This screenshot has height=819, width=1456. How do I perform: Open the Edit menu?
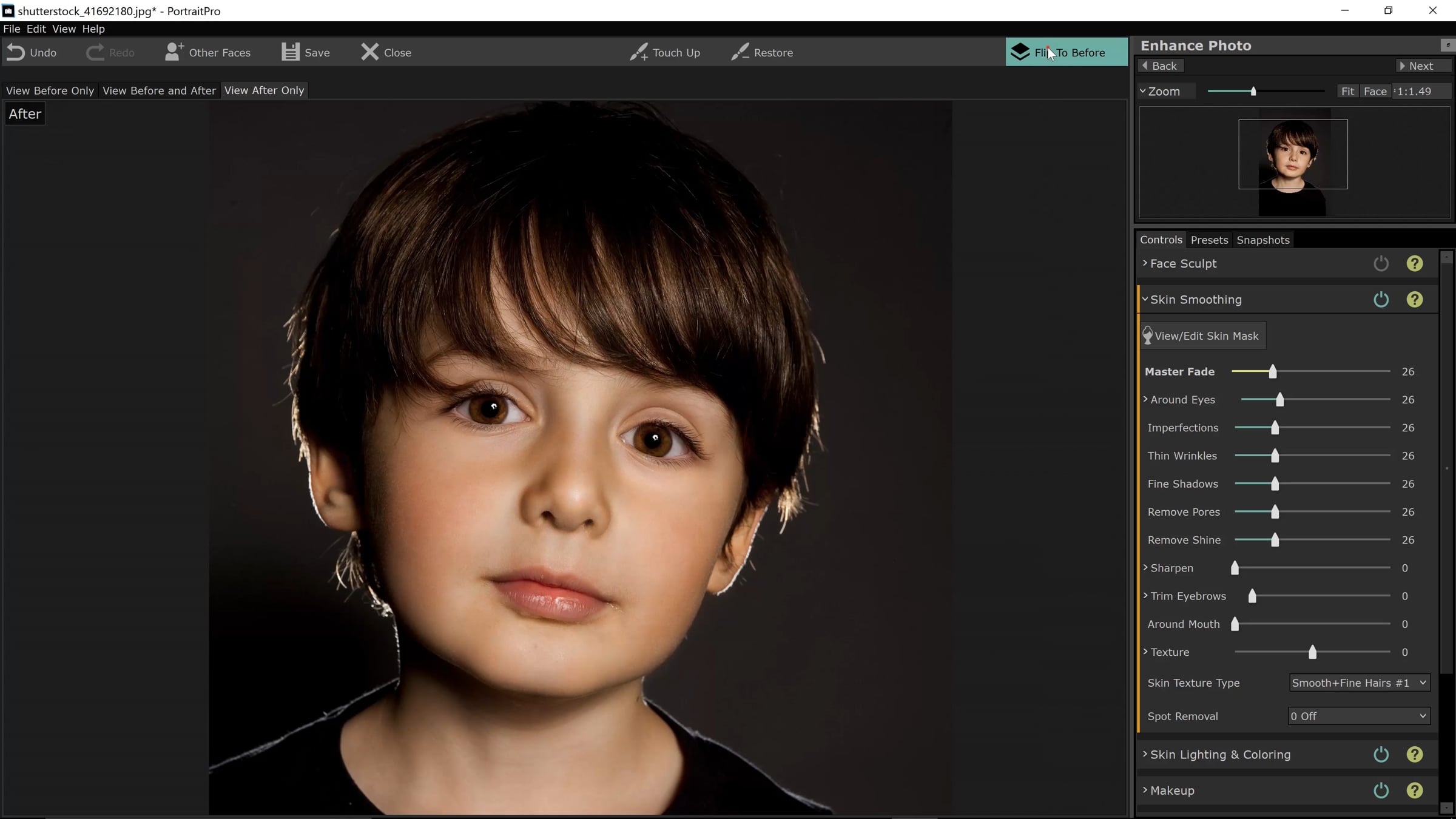pos(36,29)
